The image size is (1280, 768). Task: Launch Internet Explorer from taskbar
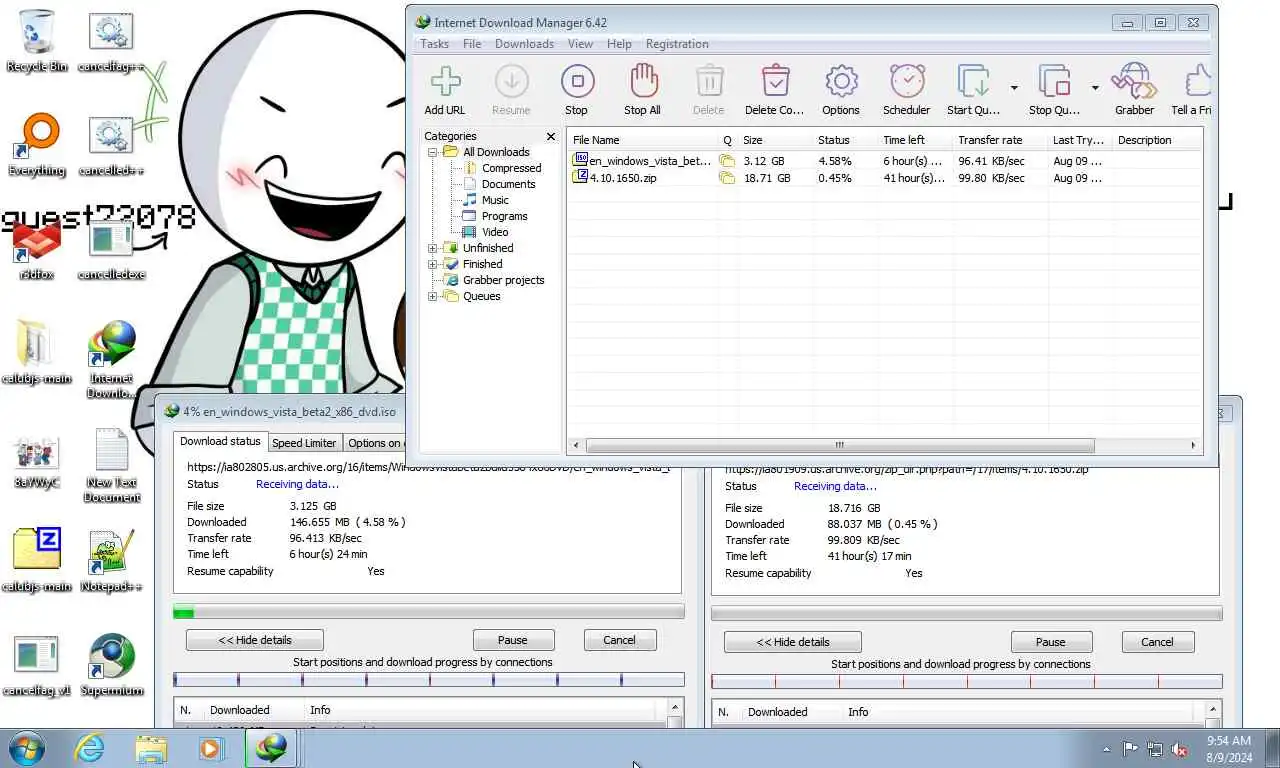90,747
